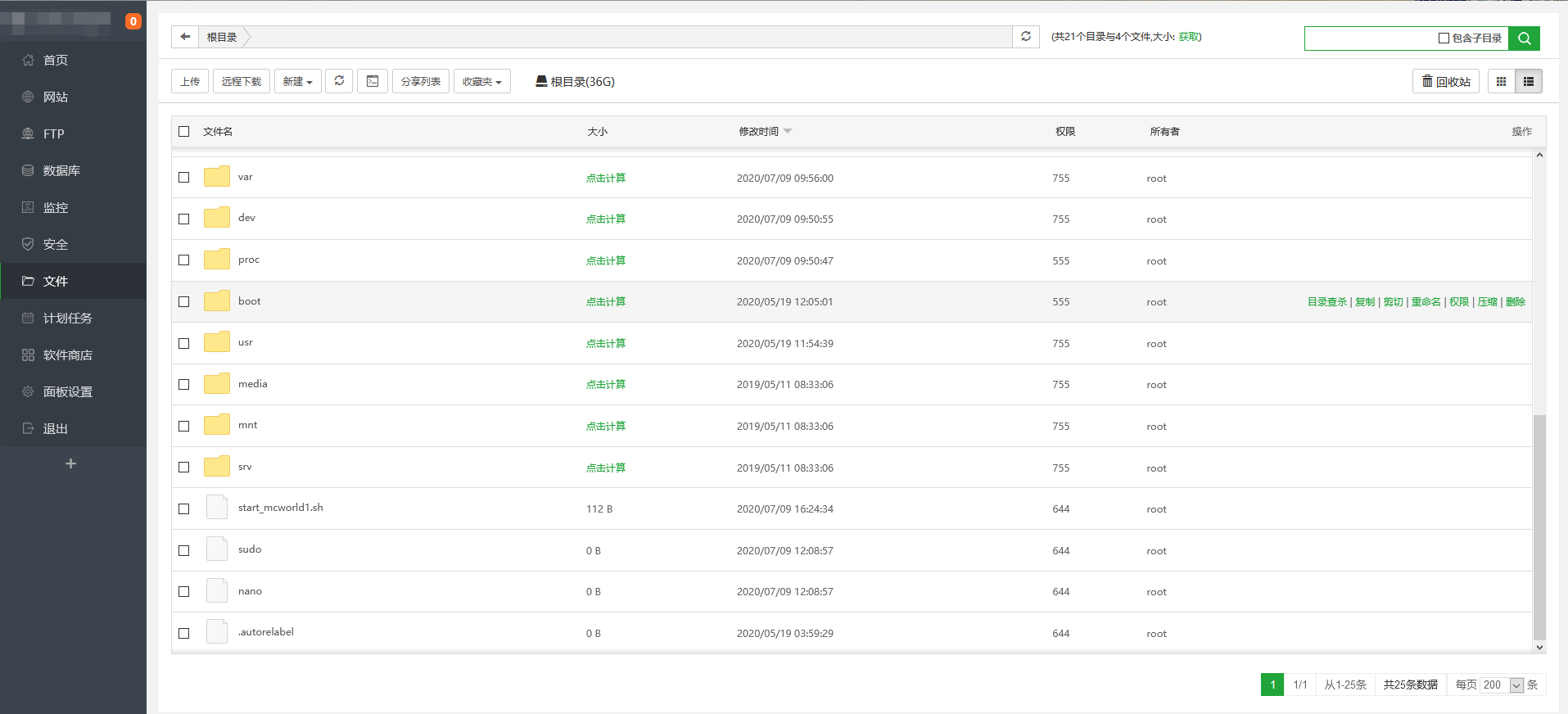
Task: Click the .autorelabel file icon
Action: (x=217, y=632)
